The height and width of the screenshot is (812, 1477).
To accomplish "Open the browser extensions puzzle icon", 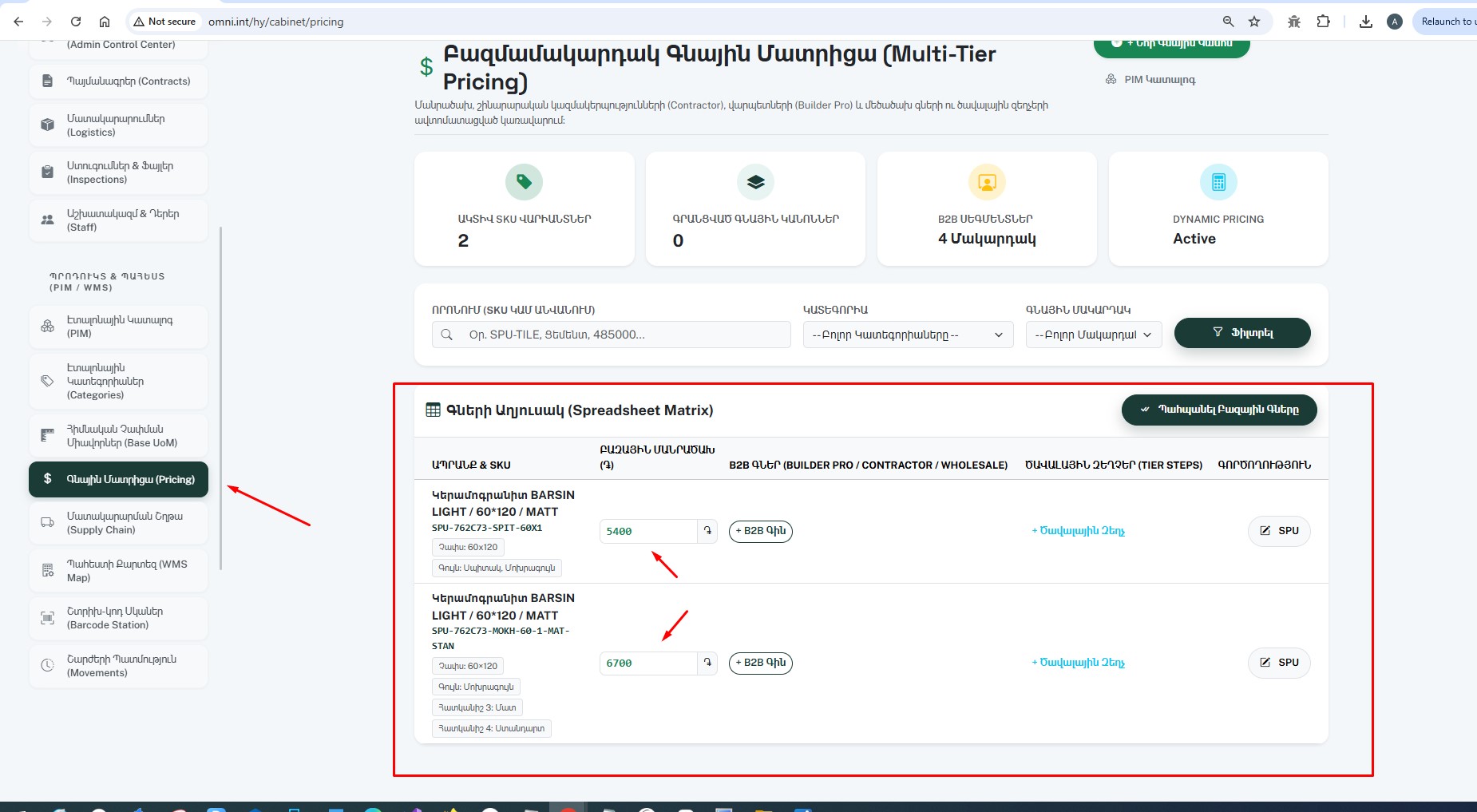I will point(1323,22).
